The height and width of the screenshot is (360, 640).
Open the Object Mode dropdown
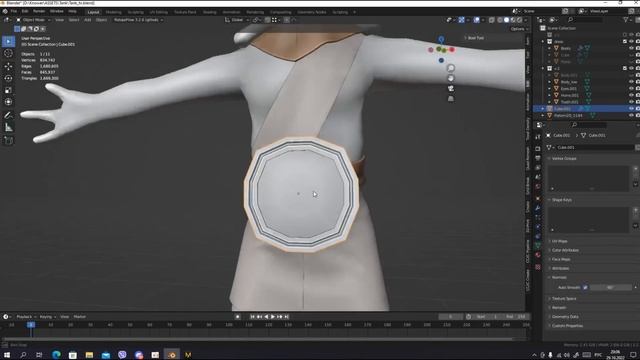(x=33, y=20)
